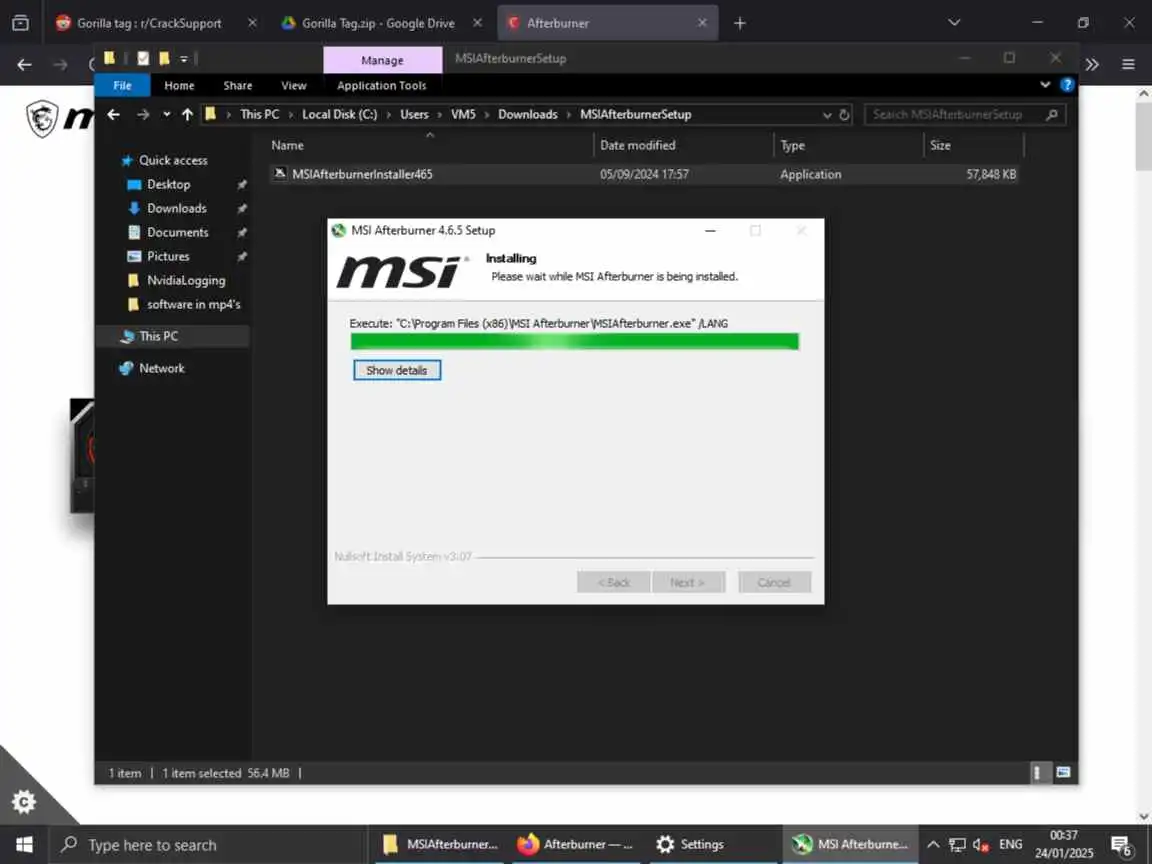
Task: Open the Home ribbon tab
Action: pos(179,85)
